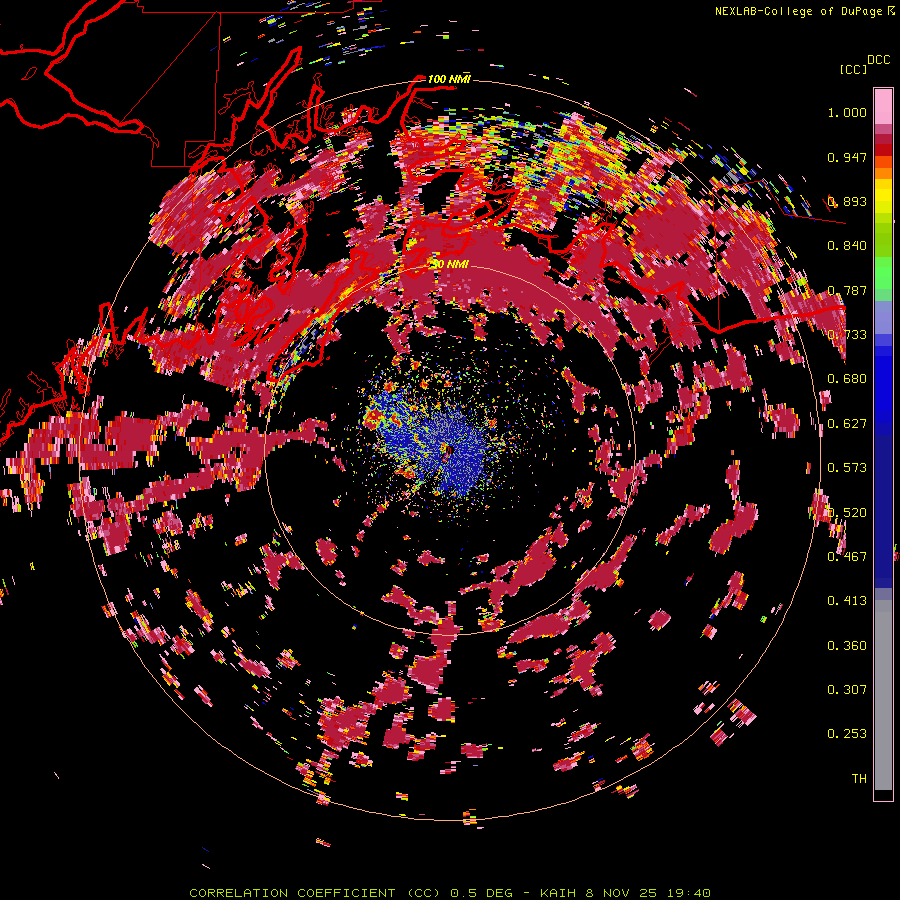Click the 0.680 scale value
The image size is (900, 900).
[847, 379]
